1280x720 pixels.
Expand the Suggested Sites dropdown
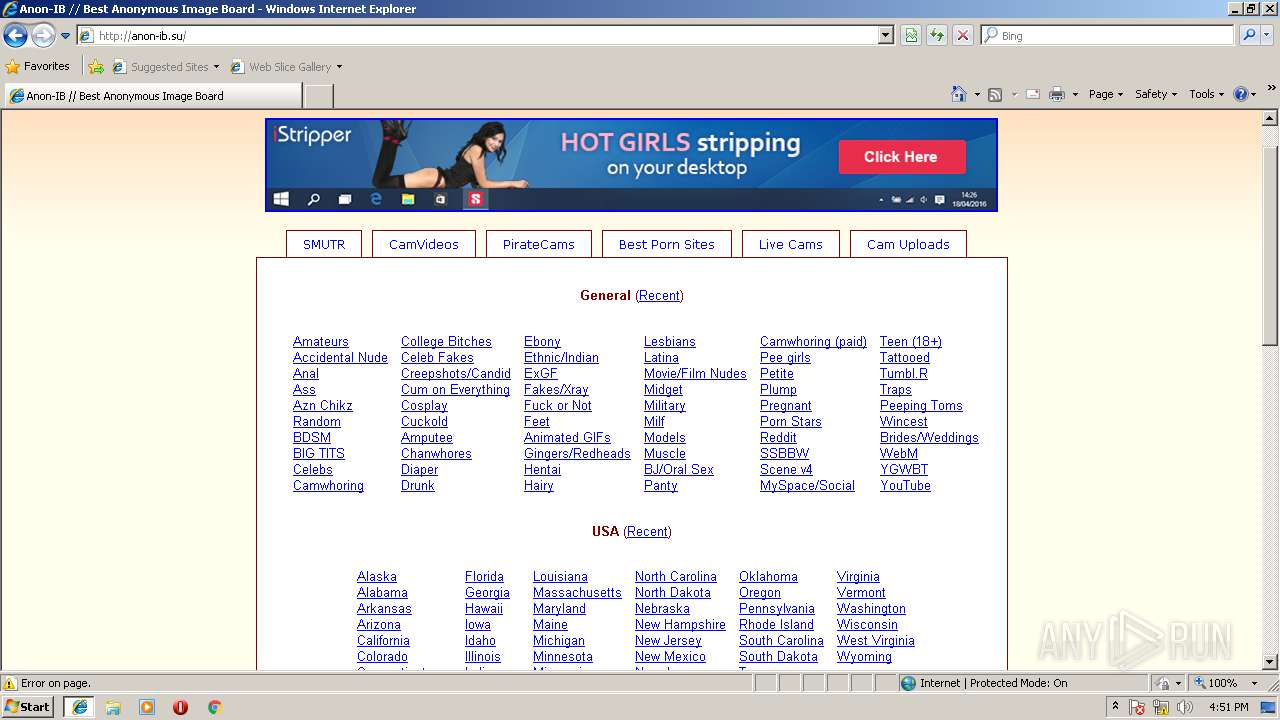click(x=216, y=67)
